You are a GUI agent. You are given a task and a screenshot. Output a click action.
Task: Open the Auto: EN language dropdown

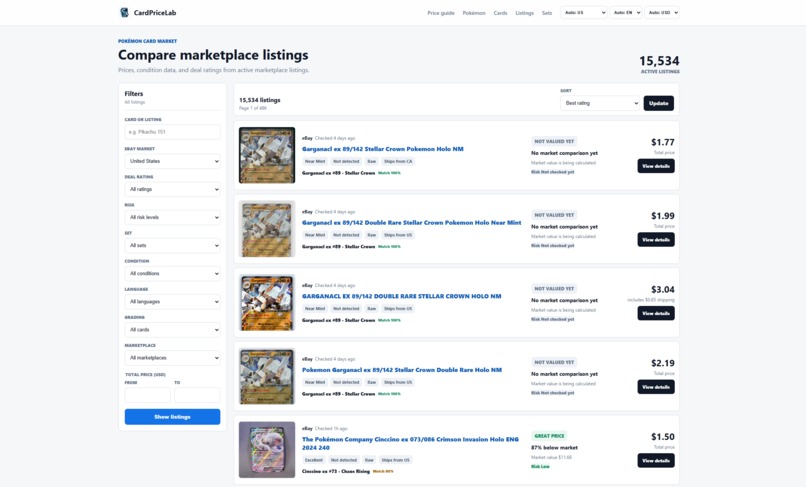[626, 12]
